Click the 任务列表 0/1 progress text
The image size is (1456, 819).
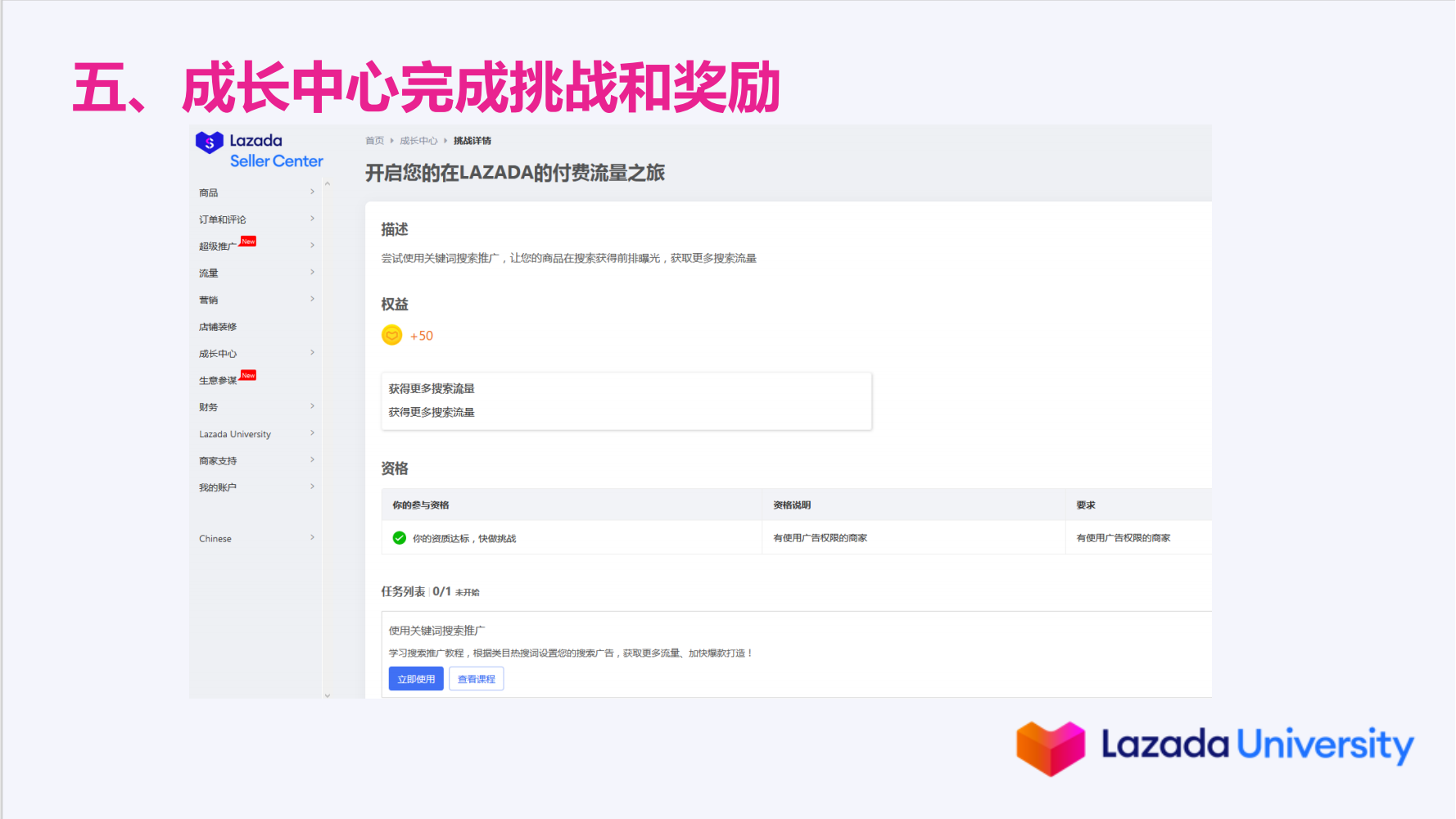pyautogui.click(x=430, y=591)
